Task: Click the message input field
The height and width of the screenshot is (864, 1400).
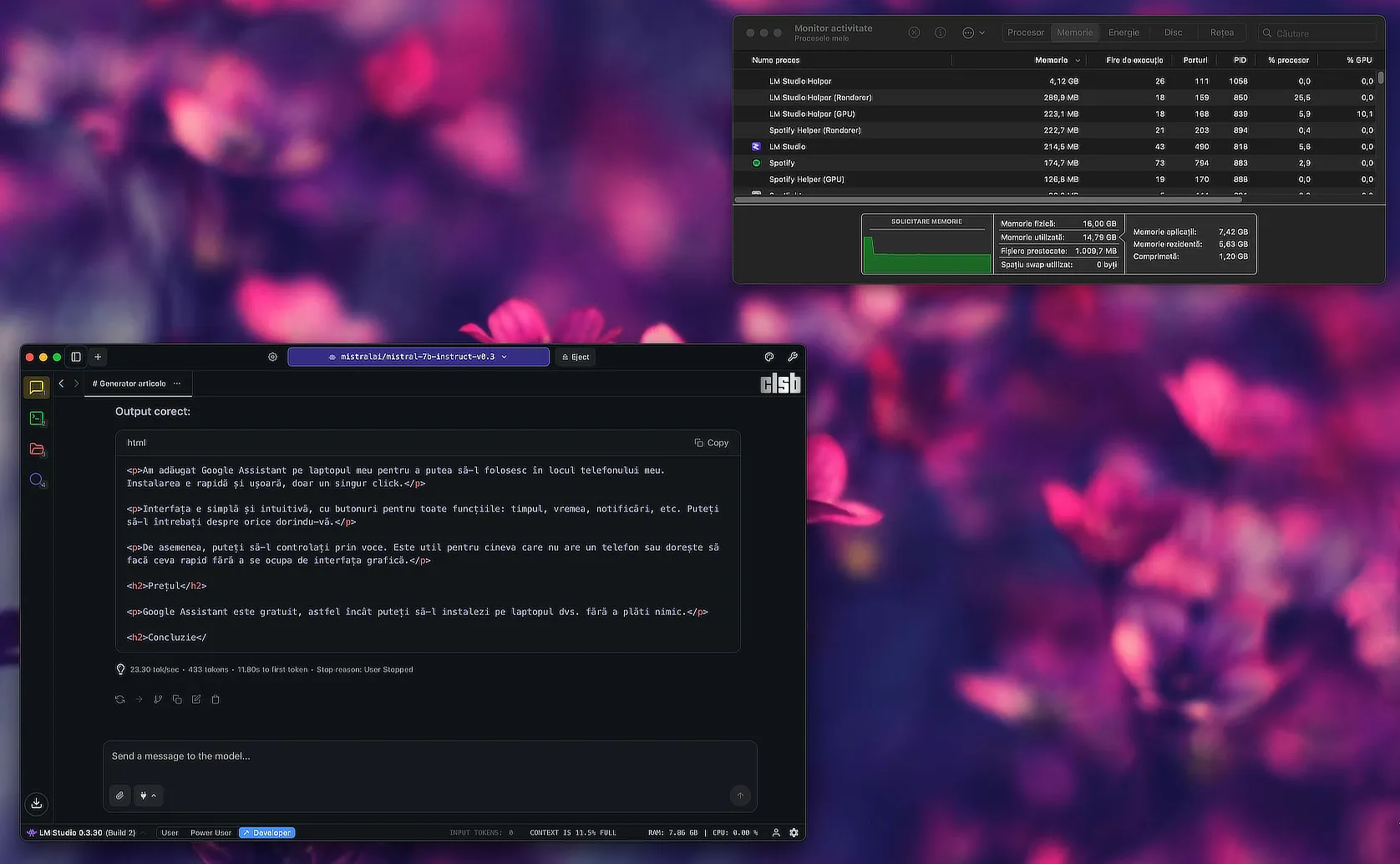Action: (429, 756)
